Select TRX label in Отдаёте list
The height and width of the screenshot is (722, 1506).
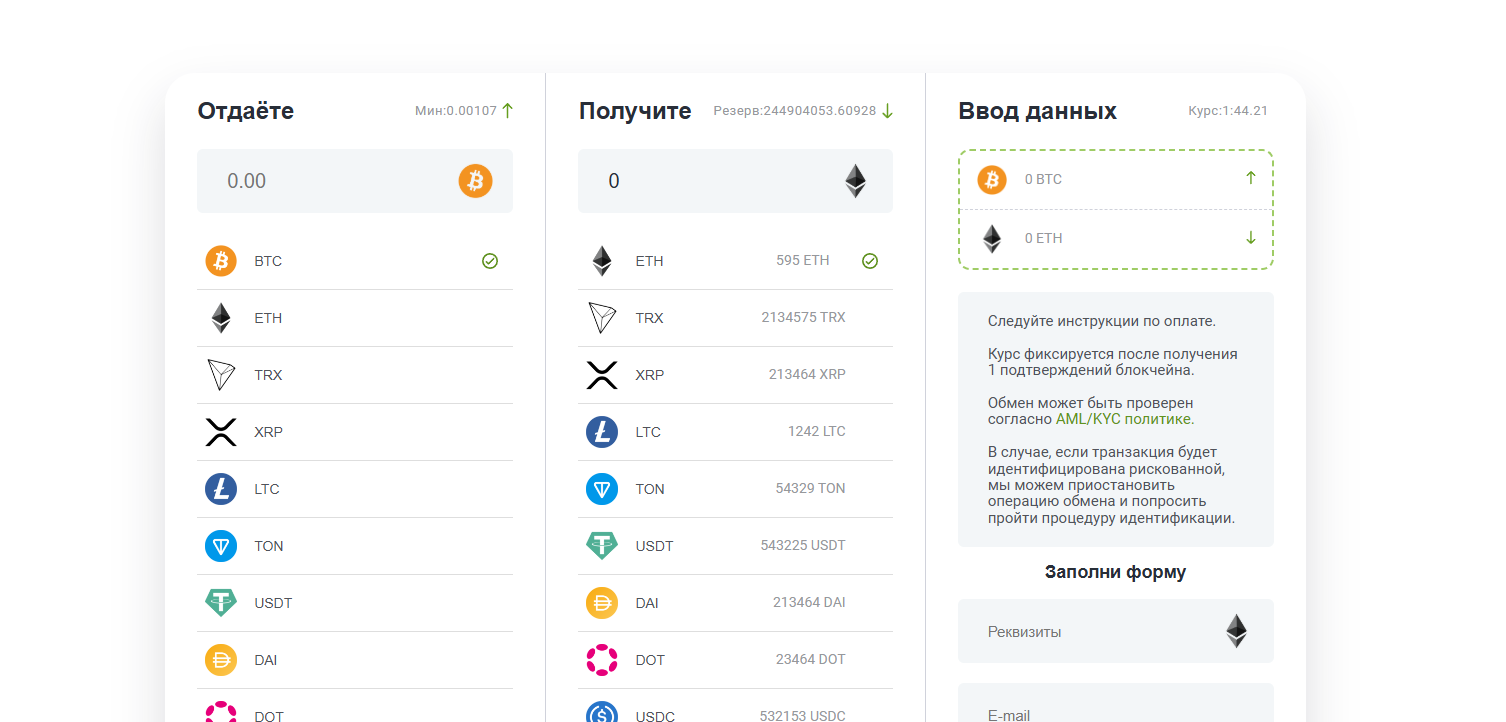pyautogui.click(x=268, y=375)
